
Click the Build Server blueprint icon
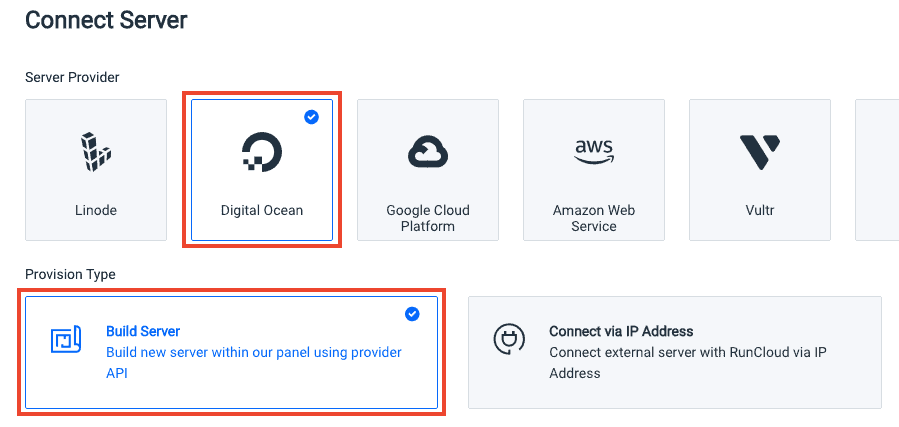[65, 341]
